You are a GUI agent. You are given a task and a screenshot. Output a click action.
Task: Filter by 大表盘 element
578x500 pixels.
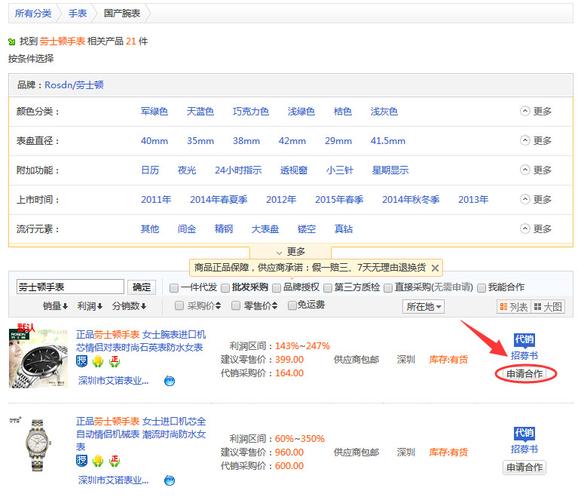point(265,229)
